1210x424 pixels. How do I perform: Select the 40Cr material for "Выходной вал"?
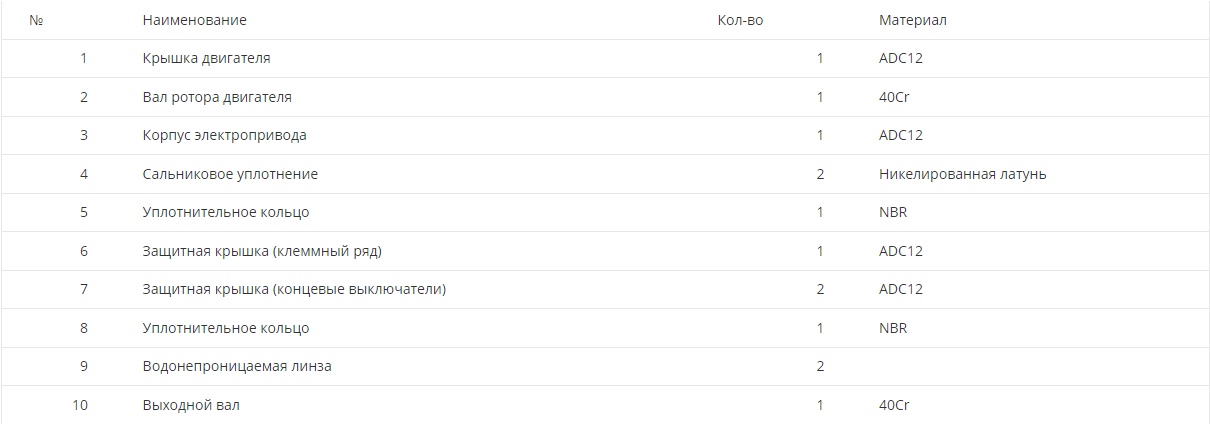pos(893,405)
